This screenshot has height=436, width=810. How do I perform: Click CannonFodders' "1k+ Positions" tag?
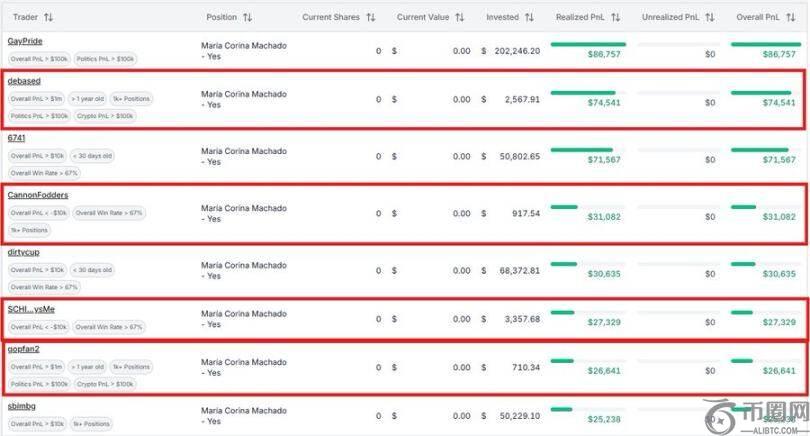point(30,230)
